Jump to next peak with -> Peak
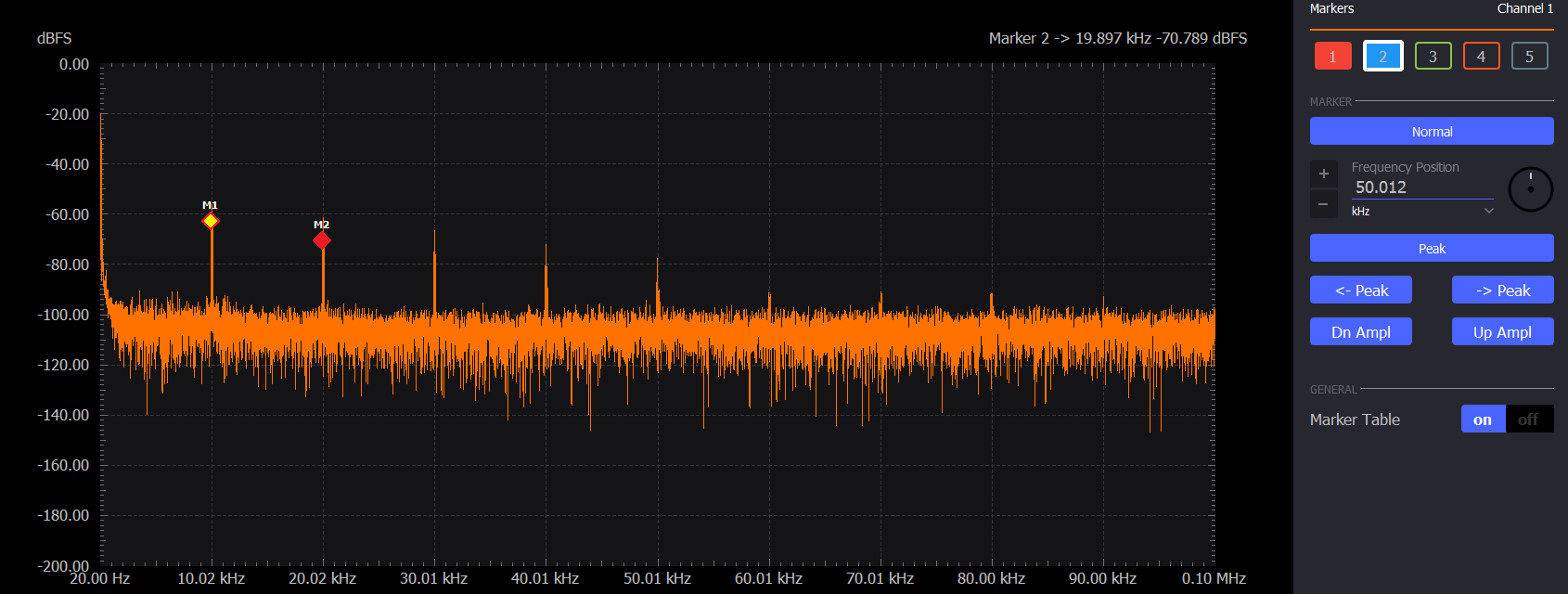The image size is (1568, 594). coord(1503,291)
